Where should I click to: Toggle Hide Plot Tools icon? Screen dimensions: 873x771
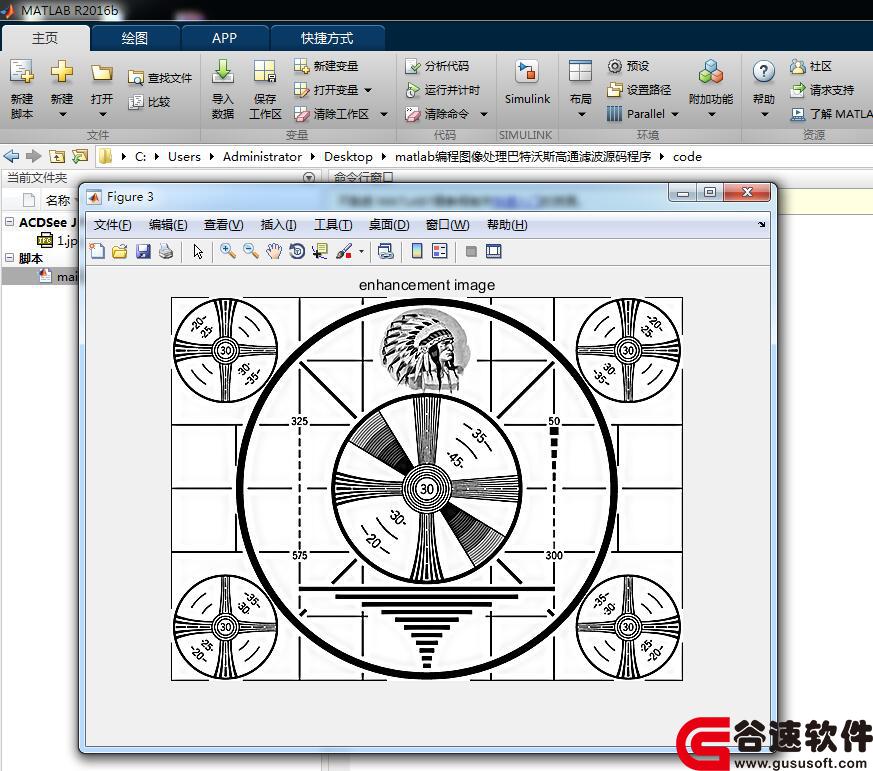coord(471,252)
